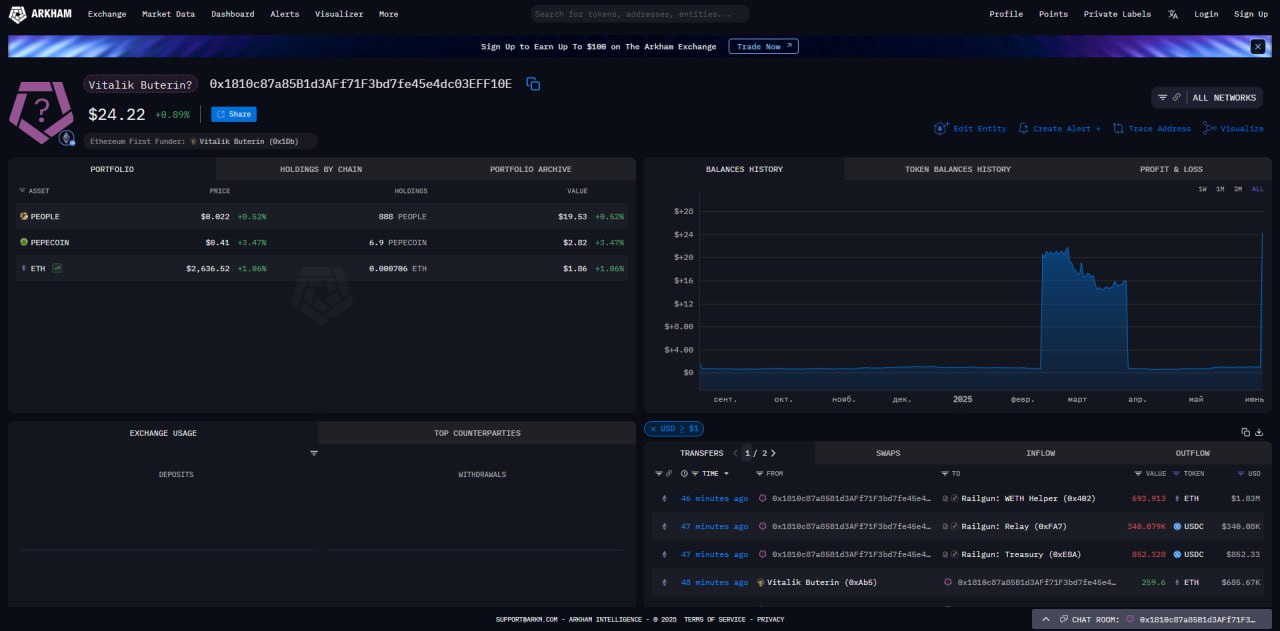Go to previous transfers page
This screenshot has width=1280, height=631.
pyautogui.click(x=735, y=453)
